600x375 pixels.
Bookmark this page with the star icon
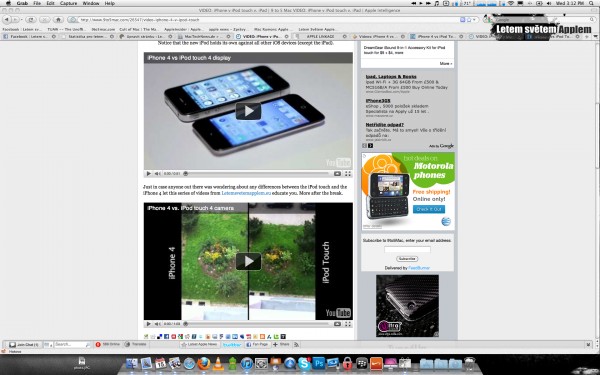(x=469, y=20)
